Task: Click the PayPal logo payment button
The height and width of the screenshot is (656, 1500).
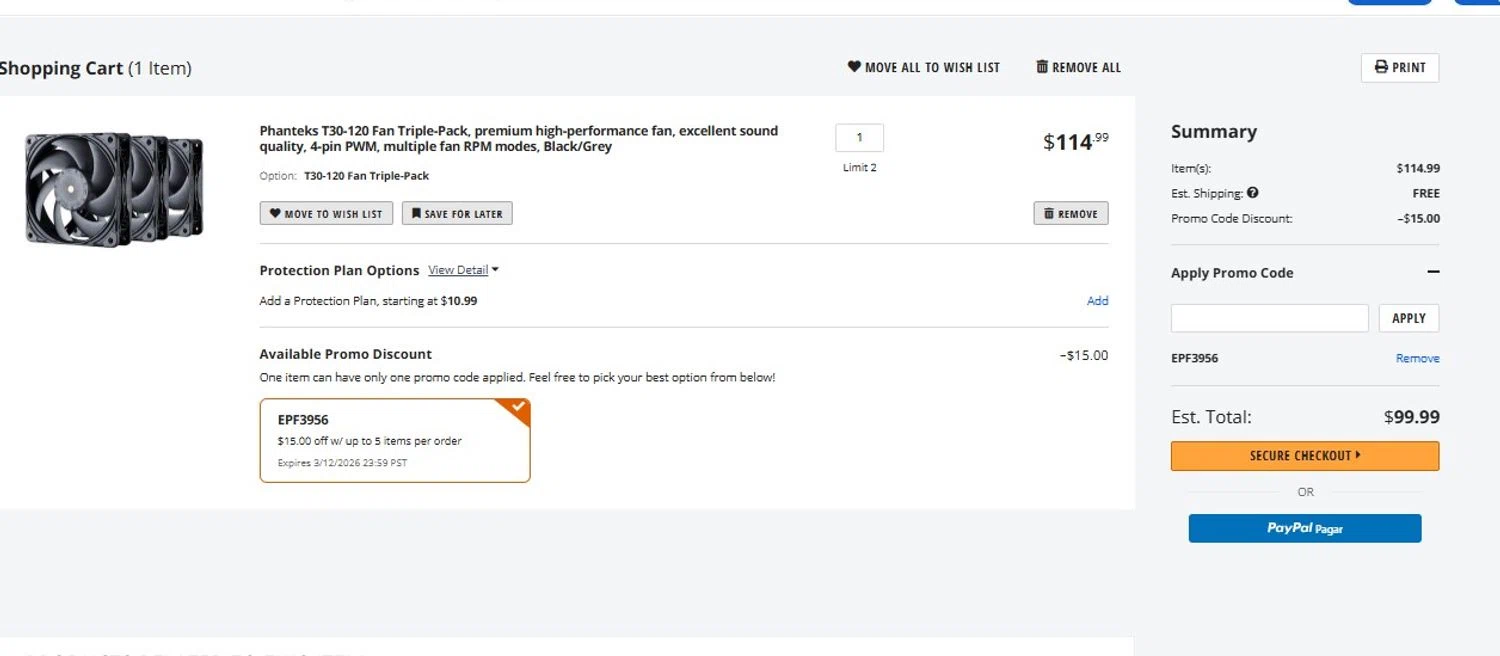Action: tap(1304, 528)
